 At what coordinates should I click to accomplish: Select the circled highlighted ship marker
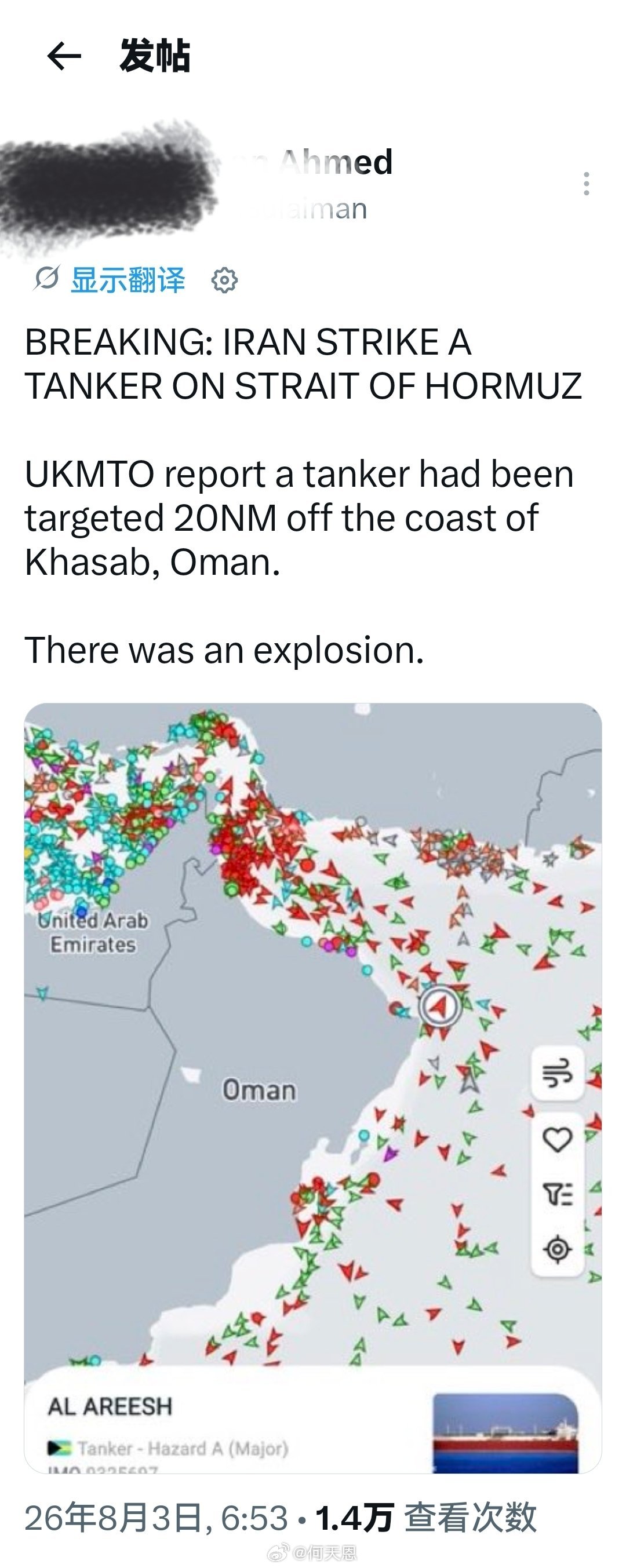pyautogui.click(x=440, y=1006)
